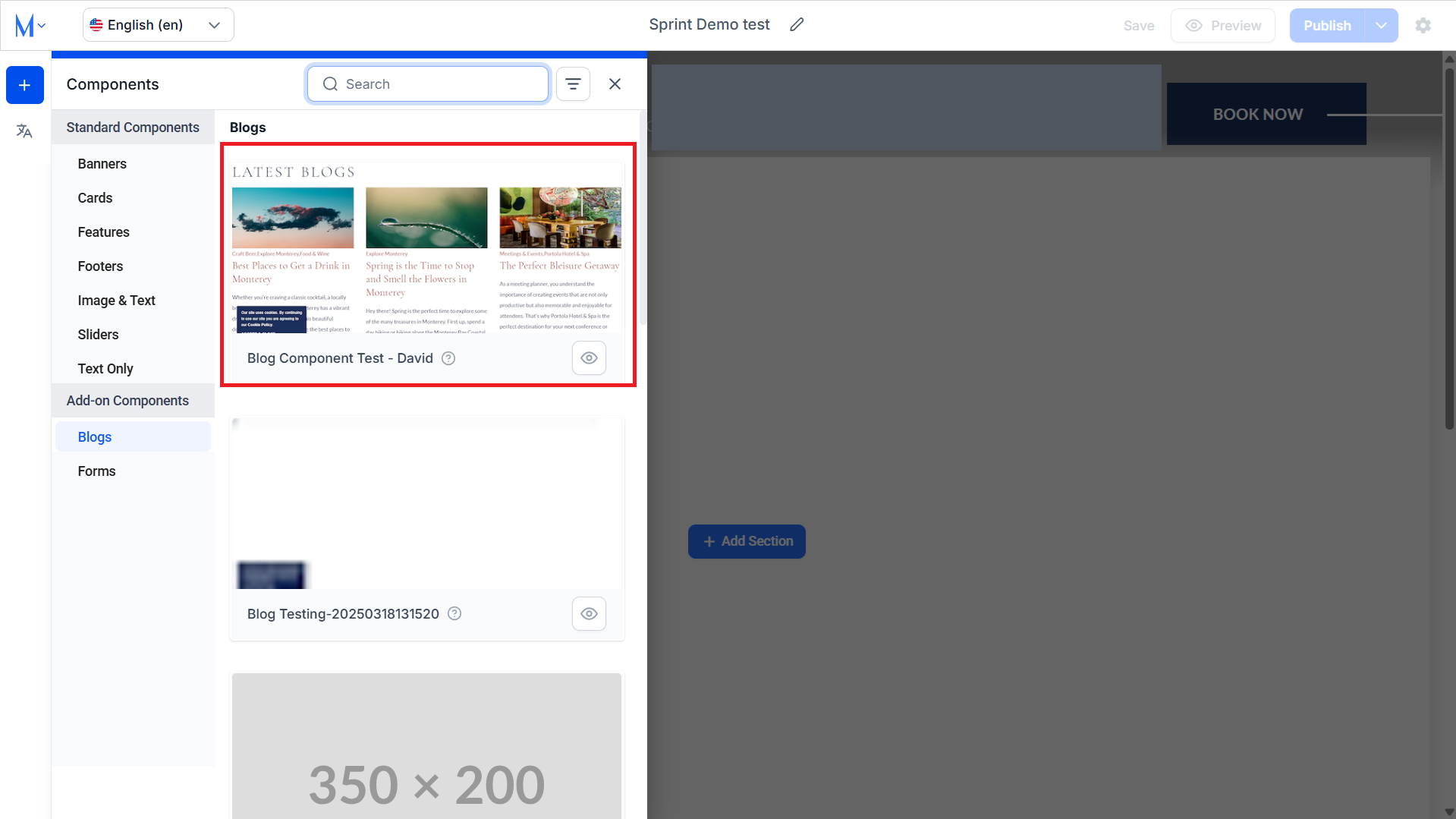Click help icon next to Blog Testing-20250318131520

tap(454, 614)
